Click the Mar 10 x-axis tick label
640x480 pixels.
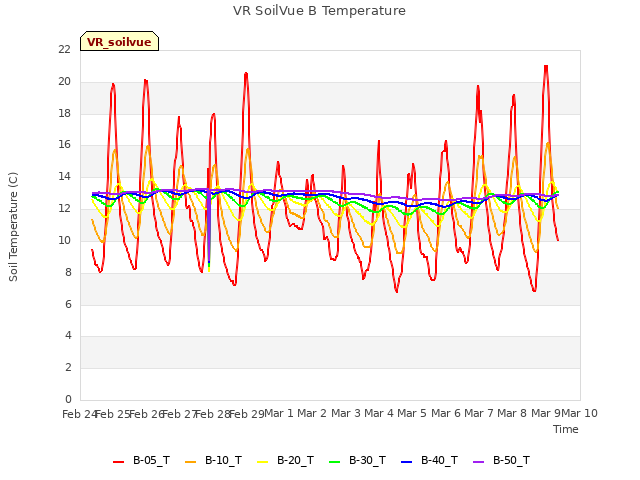tap(580, 413)
